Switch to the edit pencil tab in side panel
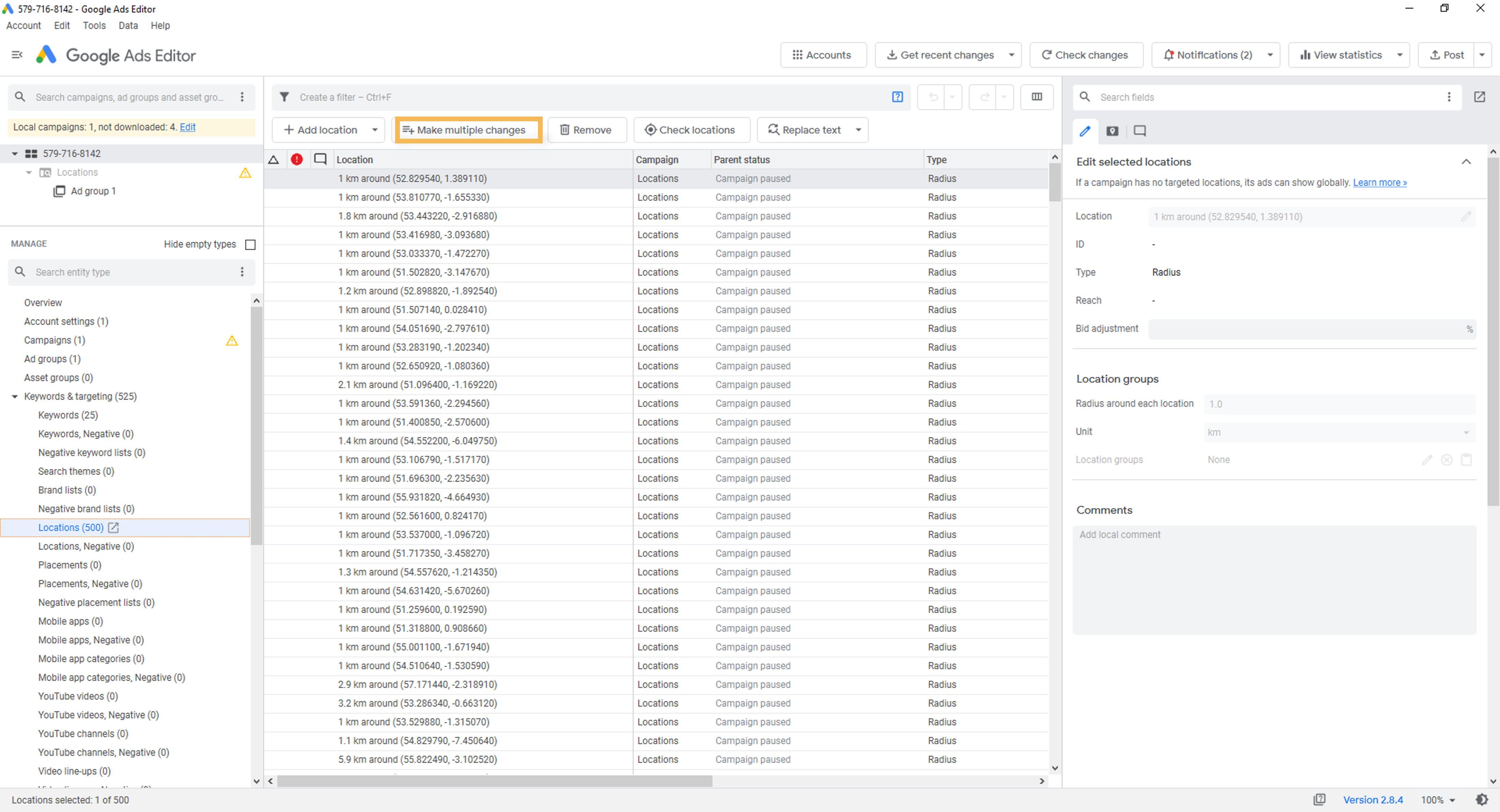The image size is (1500, 812). (1084, 131)
